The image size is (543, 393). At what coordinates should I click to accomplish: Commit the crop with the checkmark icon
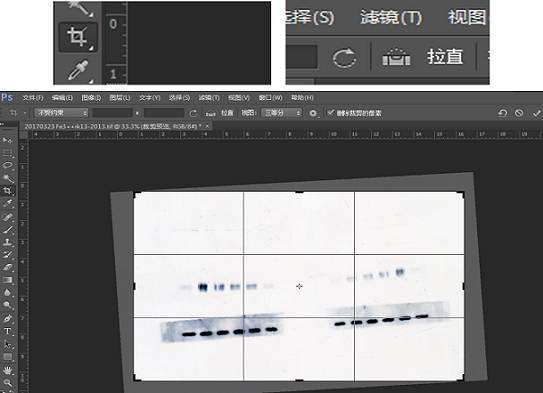[536, 113]
